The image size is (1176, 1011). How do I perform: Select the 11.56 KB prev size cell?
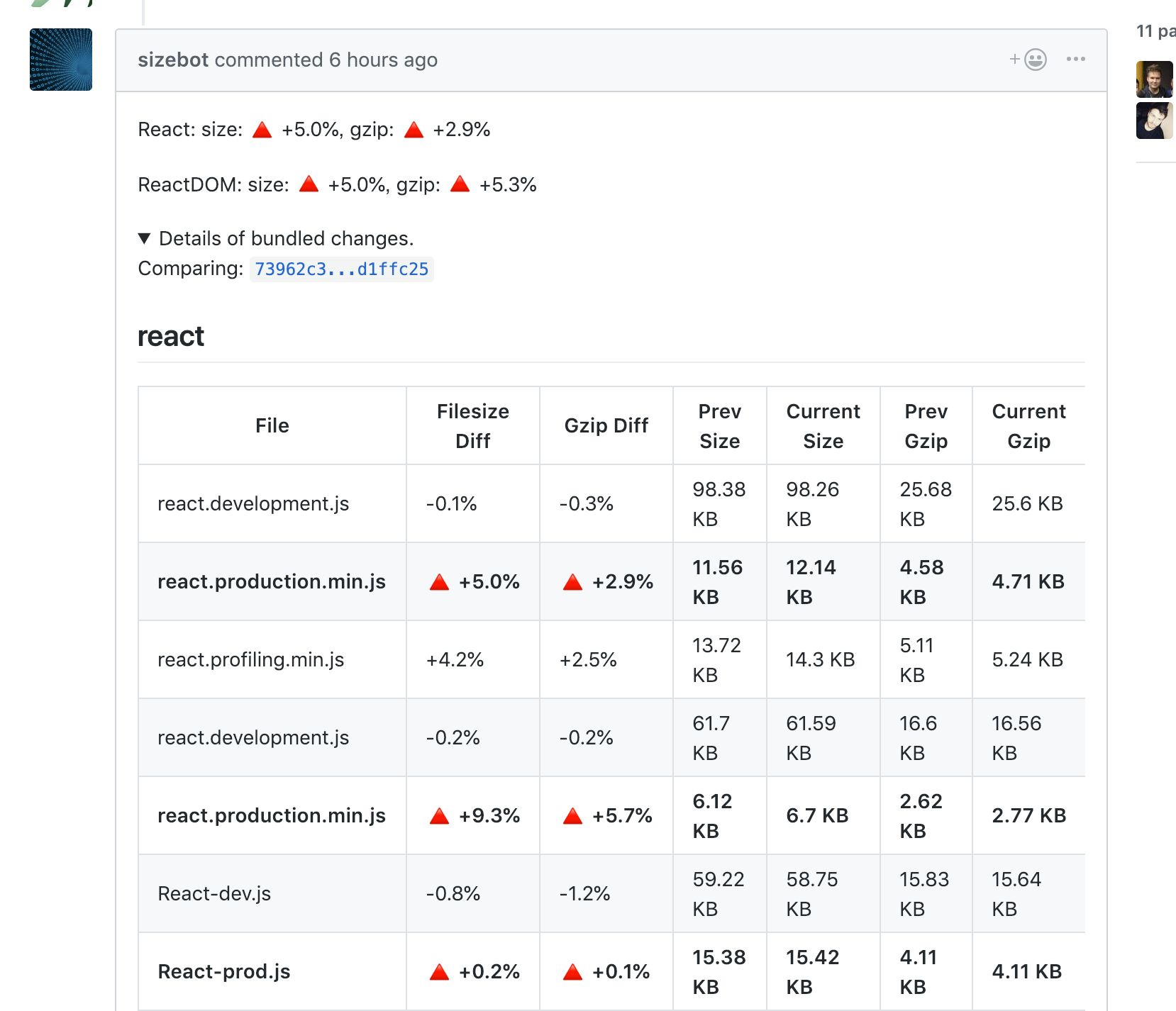(x=720, y=581)
